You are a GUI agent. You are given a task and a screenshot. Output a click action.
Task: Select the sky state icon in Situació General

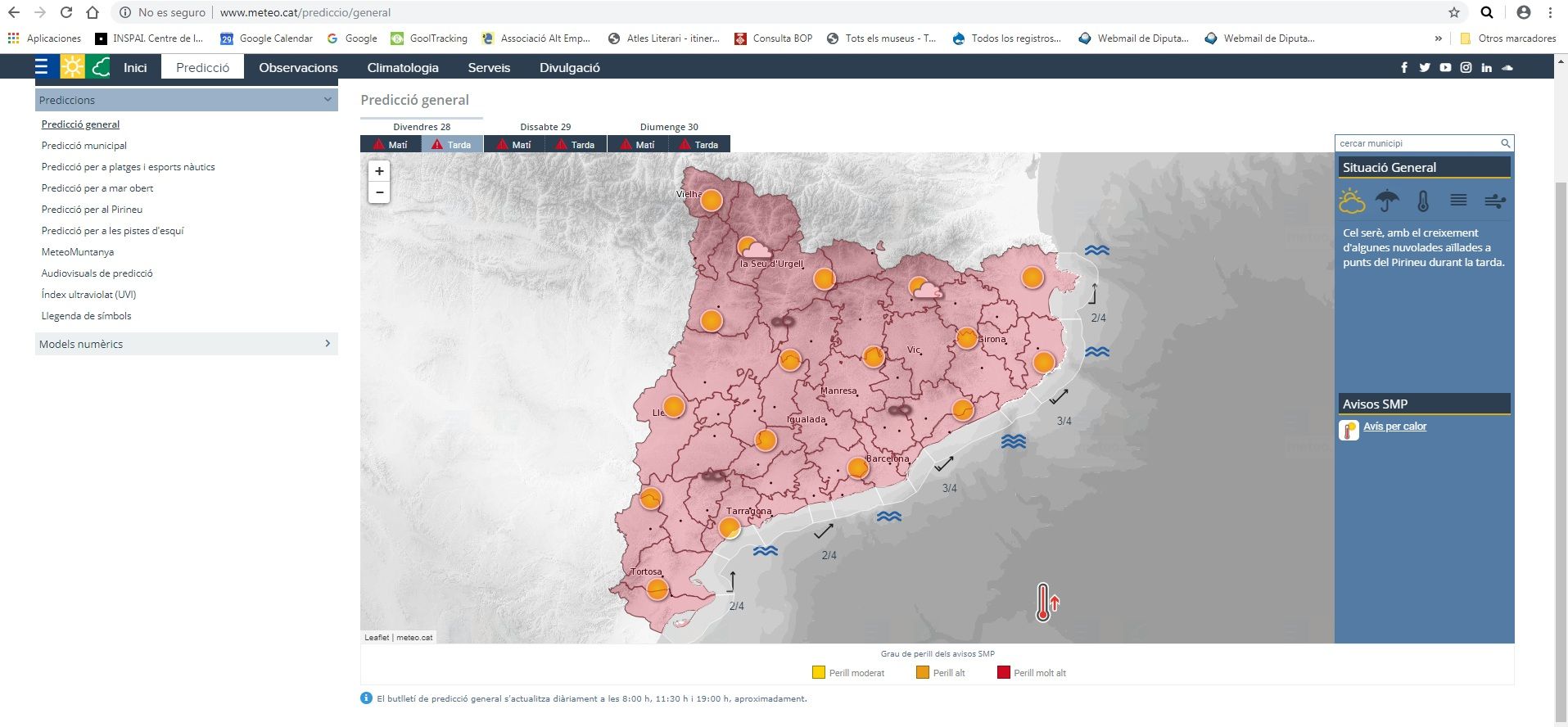pyautogui.click(x=1352, y=201)
